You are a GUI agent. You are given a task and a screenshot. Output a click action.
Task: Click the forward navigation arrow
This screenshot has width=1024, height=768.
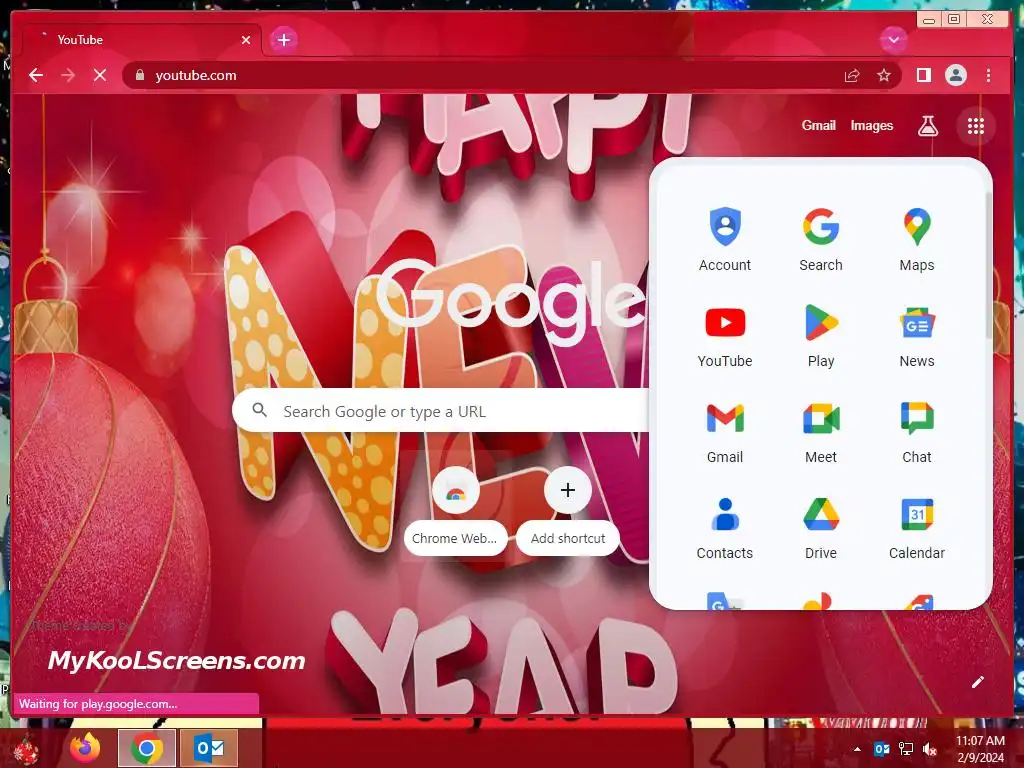(x=68, y=75)
